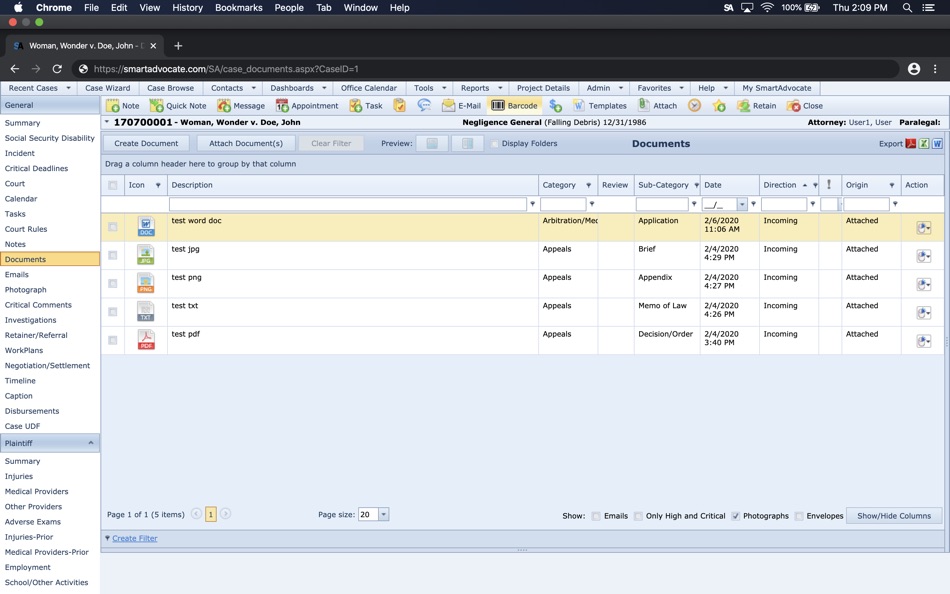Tick the checkbox for test png
Image resolution: width=950 pixels, height=594 pixels.
(113, 283)
